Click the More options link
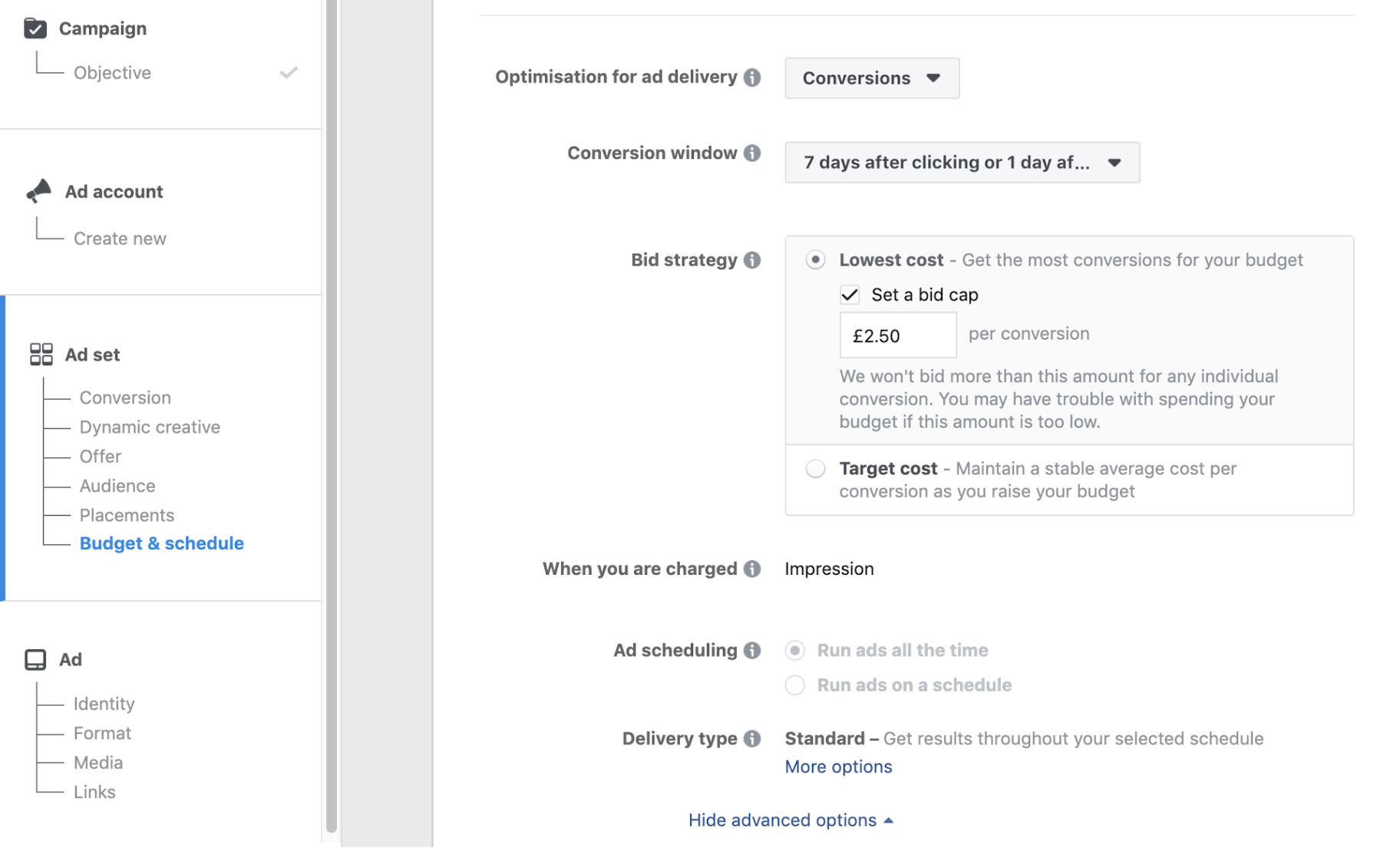This screenshot has height=848, width=1400. [837, 767]
